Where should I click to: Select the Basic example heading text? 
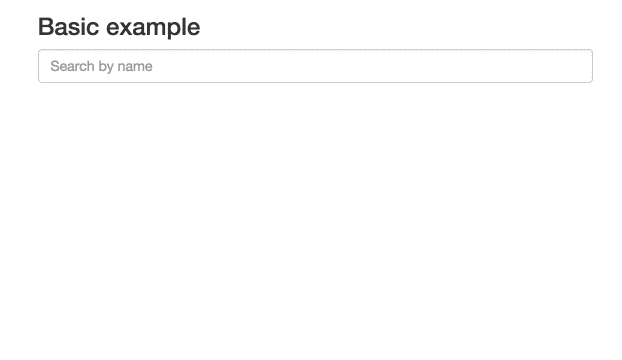[119, 27]
